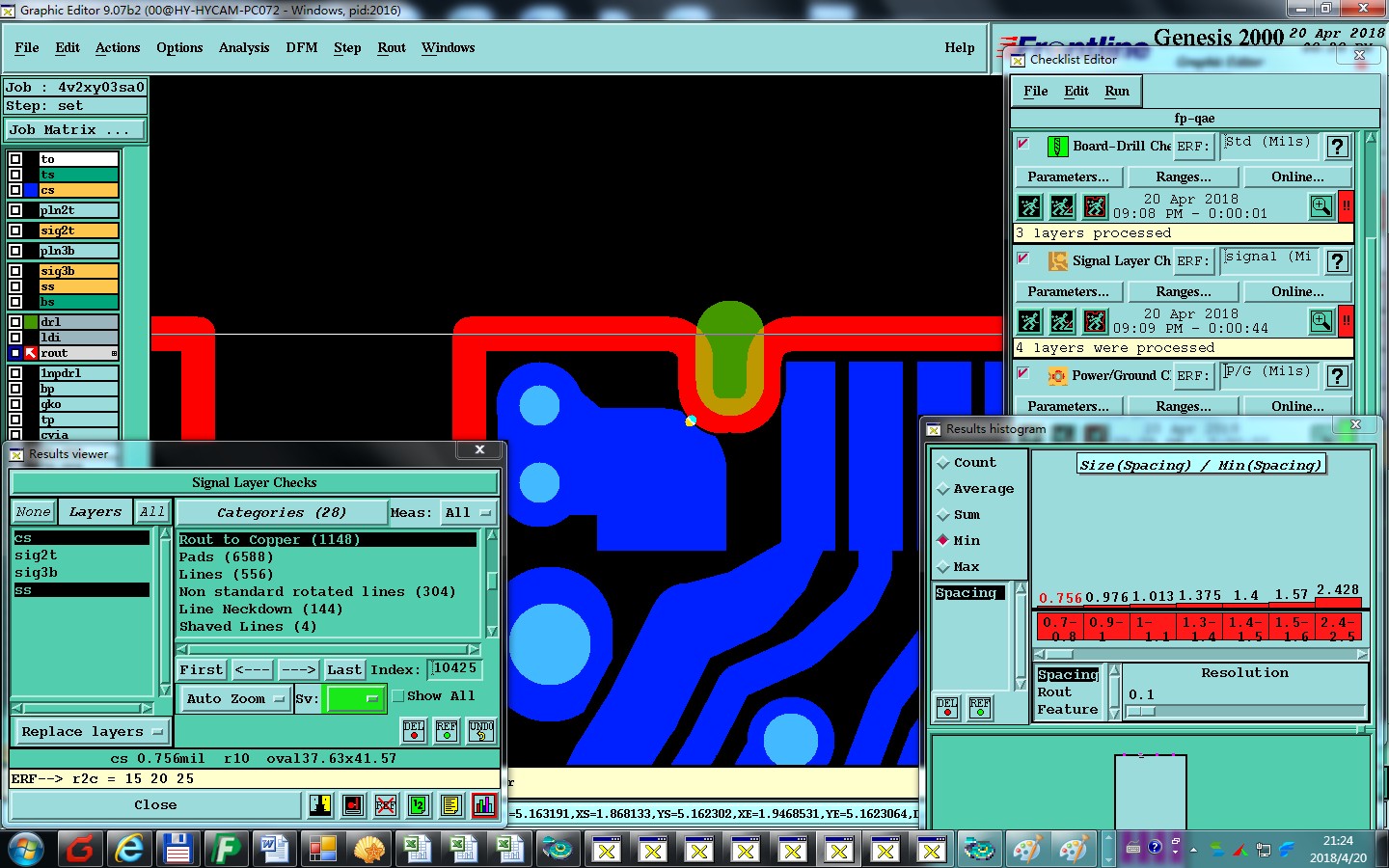Click the UNDO icon in Results viewer
Image resolution: width=1389 pixels, height=868 pixels.
point(481,730)
